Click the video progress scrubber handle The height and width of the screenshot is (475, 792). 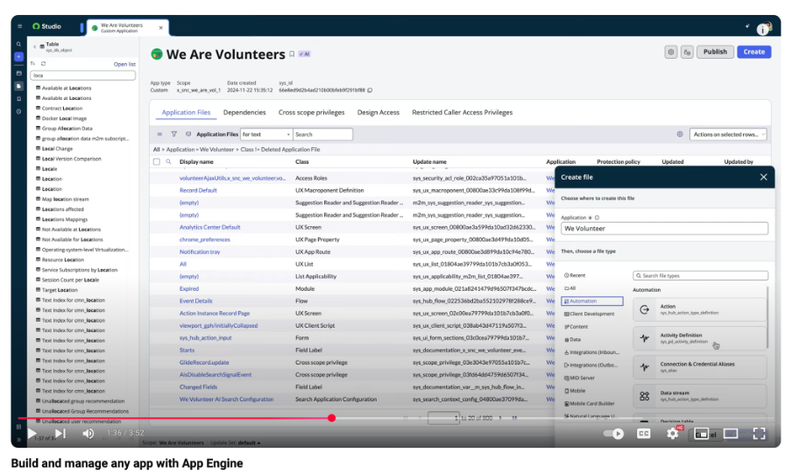331,418
